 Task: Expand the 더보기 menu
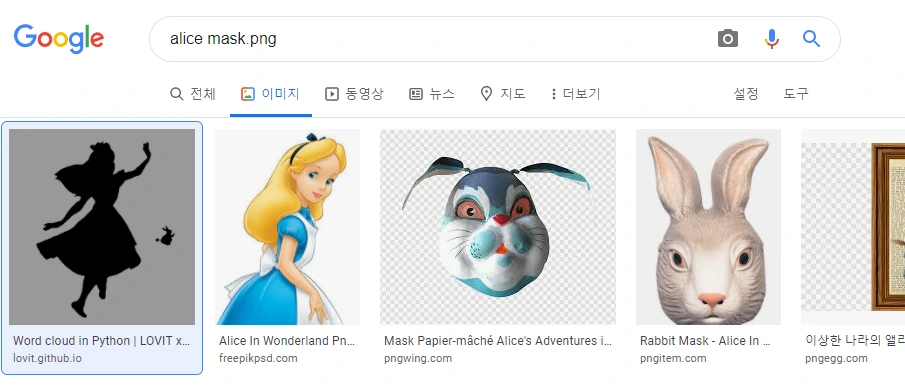[575, 93]
